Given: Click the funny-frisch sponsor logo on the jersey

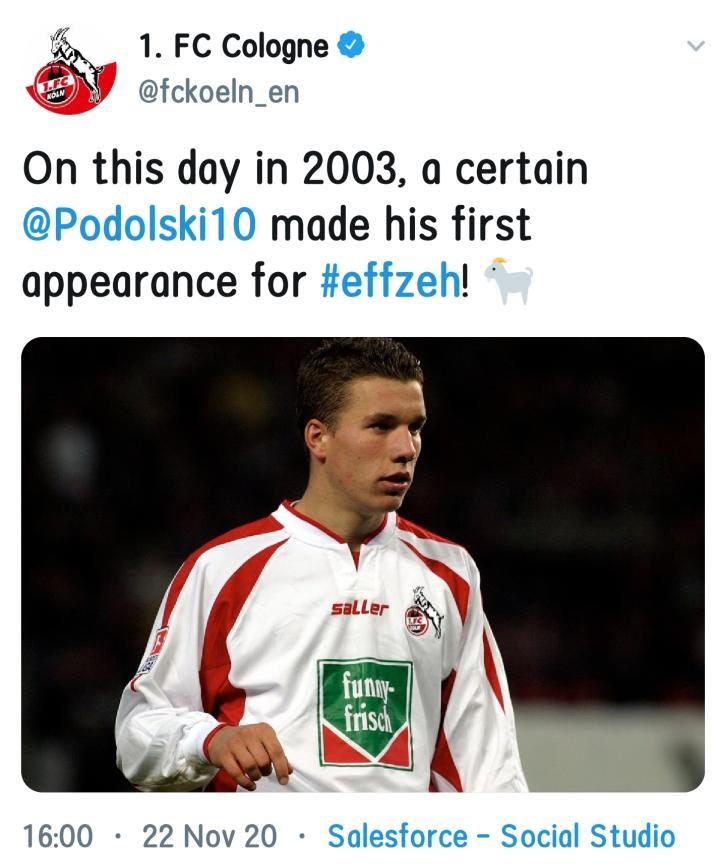Looking at the screenshot, I should click(365, 713).
